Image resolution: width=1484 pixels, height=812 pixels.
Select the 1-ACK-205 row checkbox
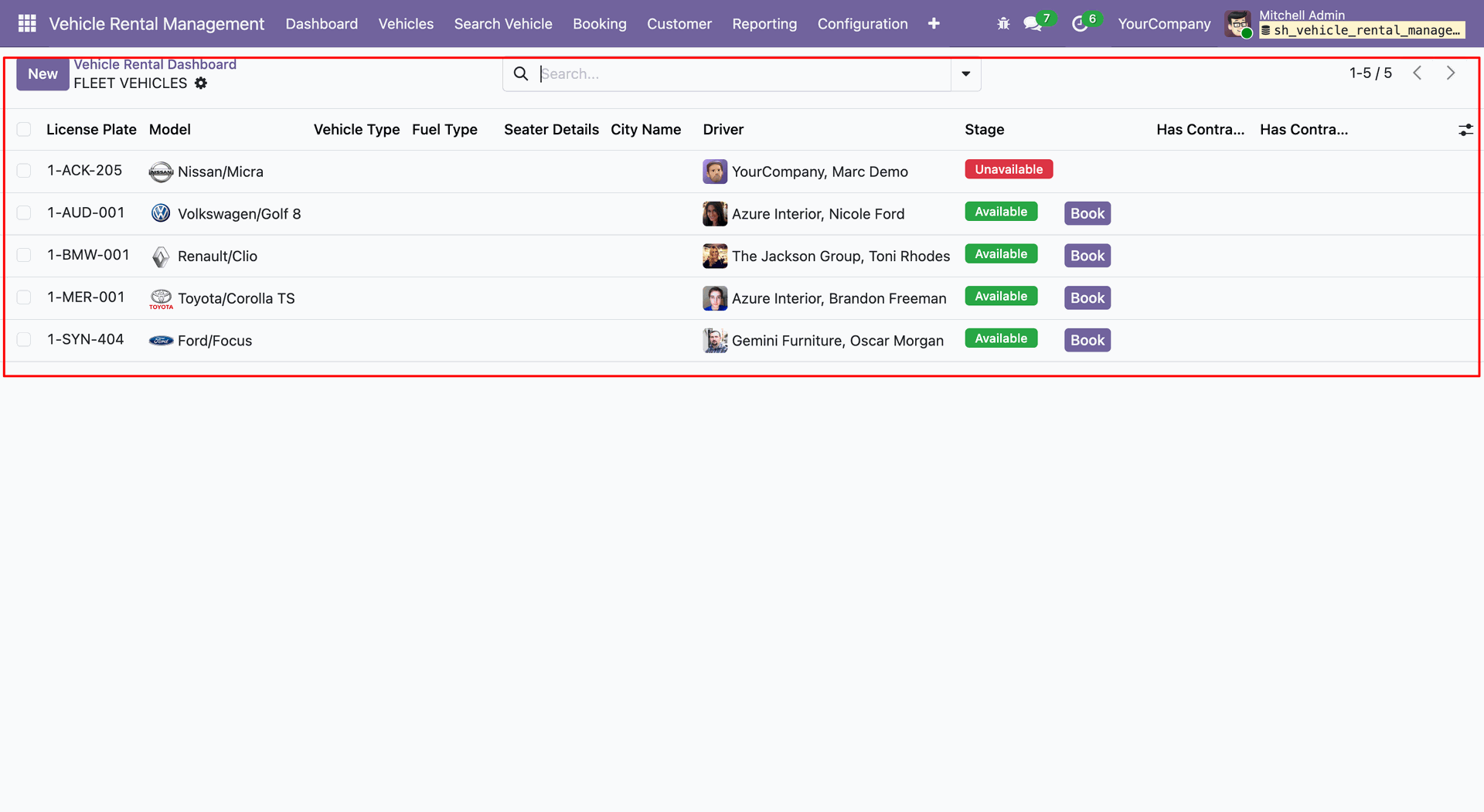point(24,171)
